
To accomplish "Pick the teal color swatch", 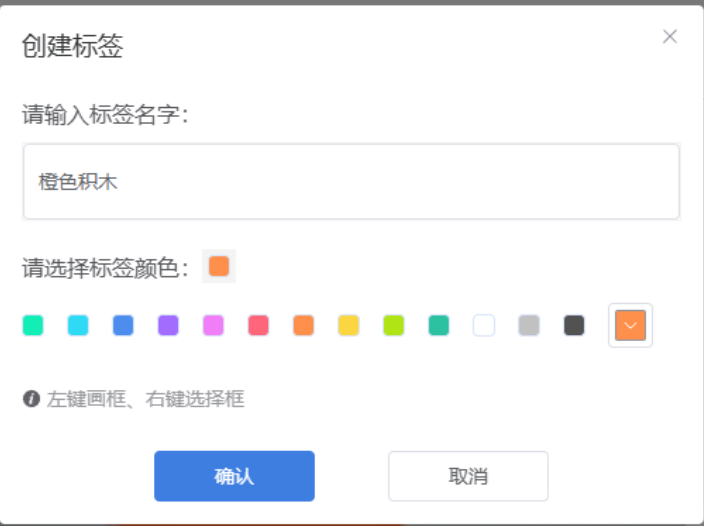I will pyautogui.click(x=438, y=325).
